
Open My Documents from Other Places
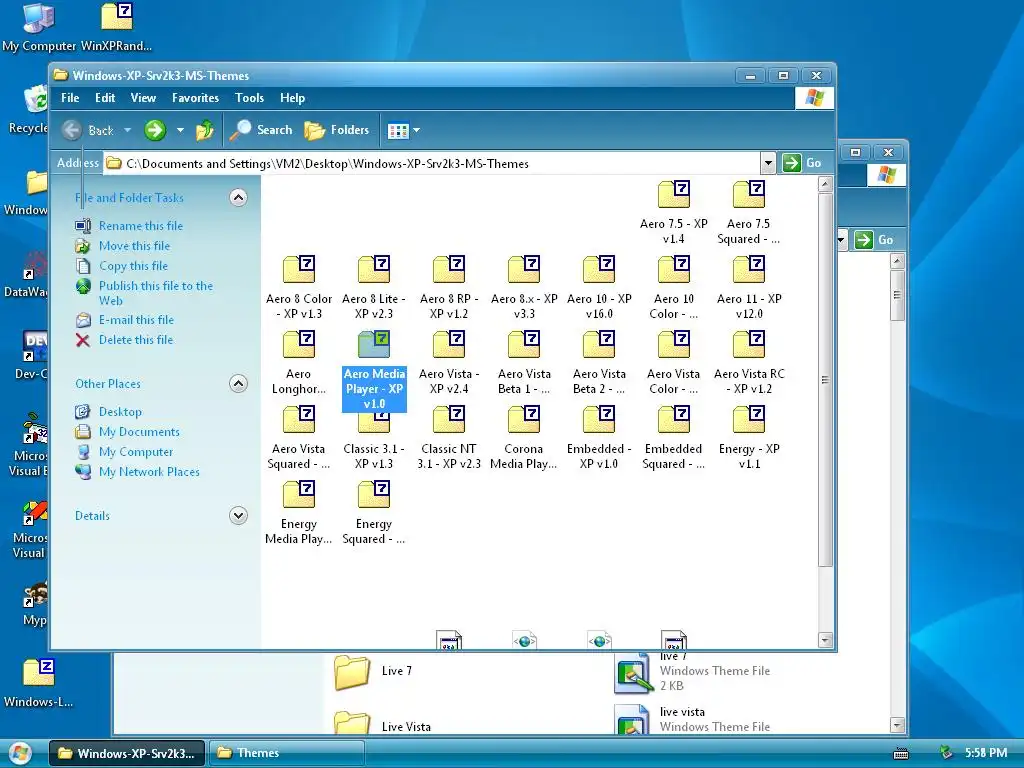pos(139,432)
